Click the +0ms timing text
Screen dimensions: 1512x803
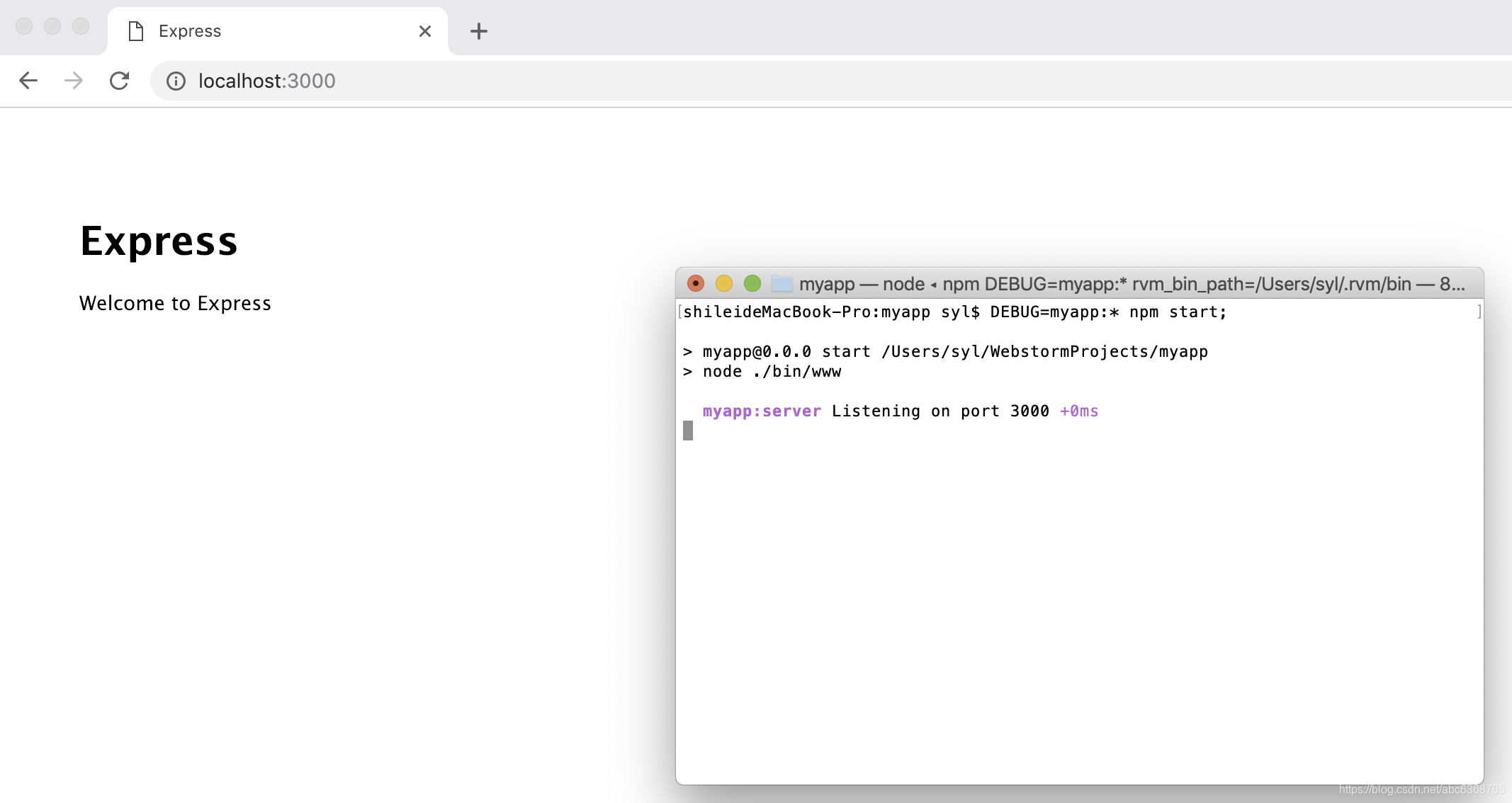1079,411
